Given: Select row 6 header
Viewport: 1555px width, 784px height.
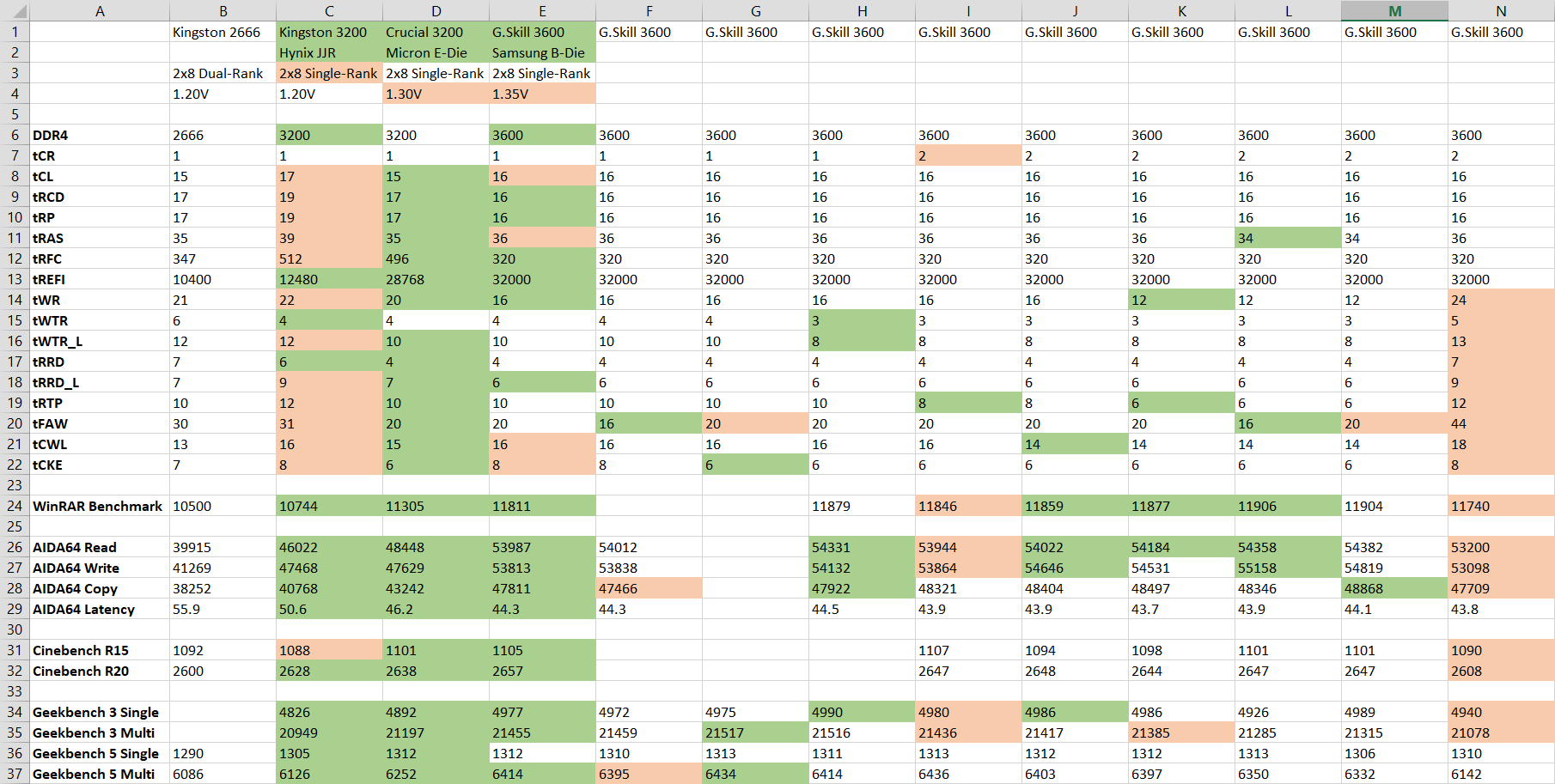Looking at the screenshot, I should click(15, 135).
